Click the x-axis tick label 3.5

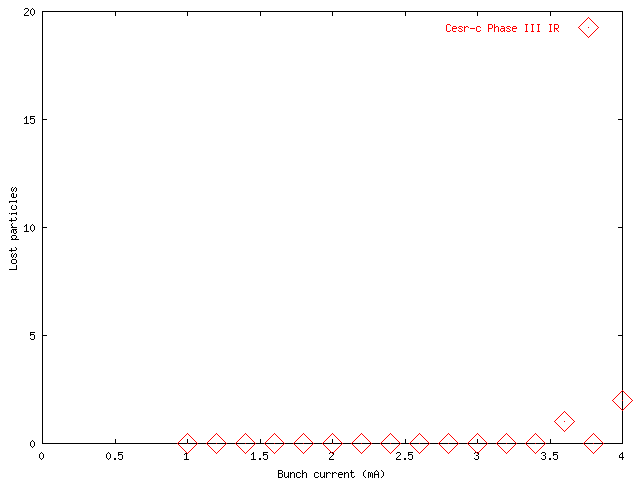[x=549, y=456]
